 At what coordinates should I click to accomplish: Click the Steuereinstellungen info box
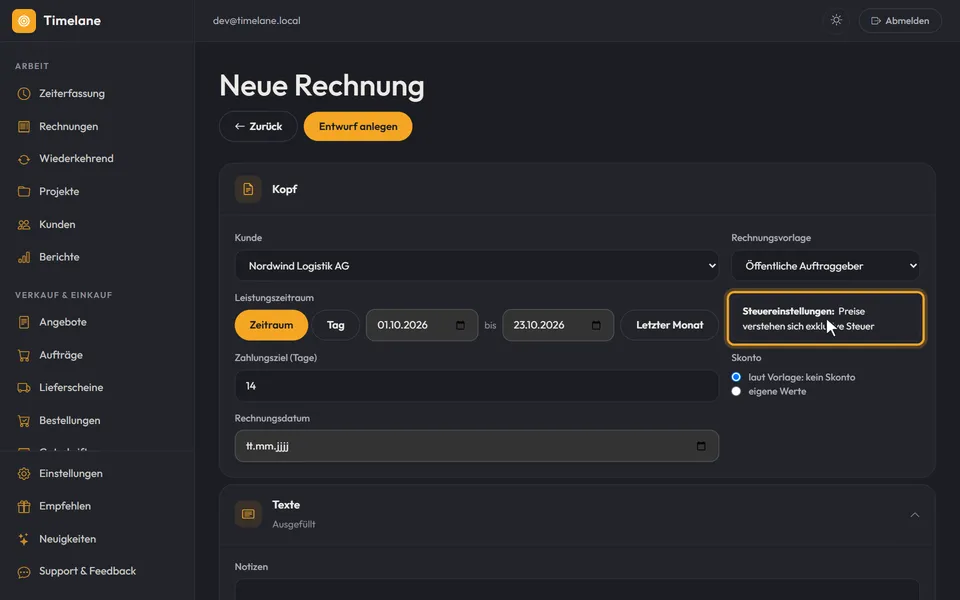(x=825, y=318)
